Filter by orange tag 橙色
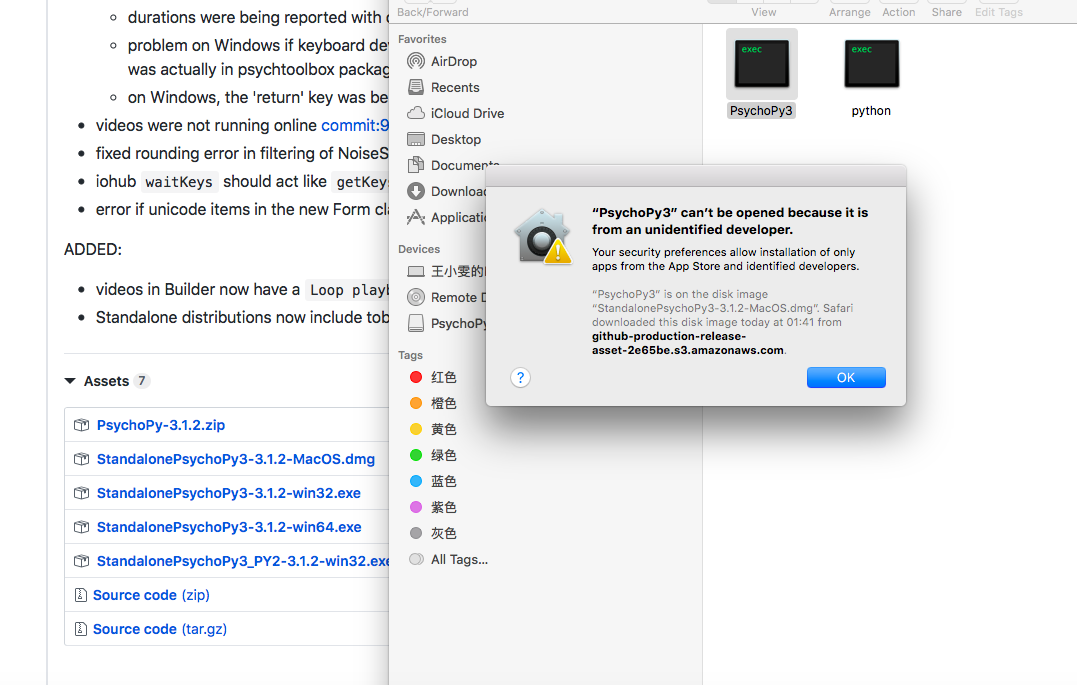Screen dimensions: 1077x685 coord(433,403)
